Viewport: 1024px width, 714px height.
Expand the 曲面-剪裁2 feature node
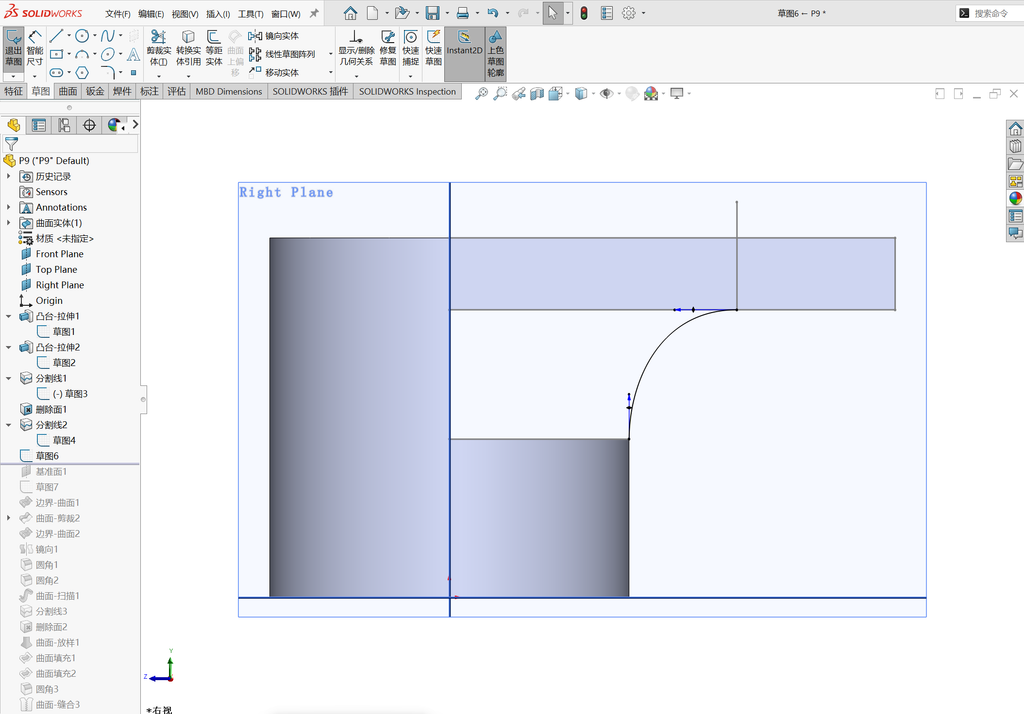(8, 518)
